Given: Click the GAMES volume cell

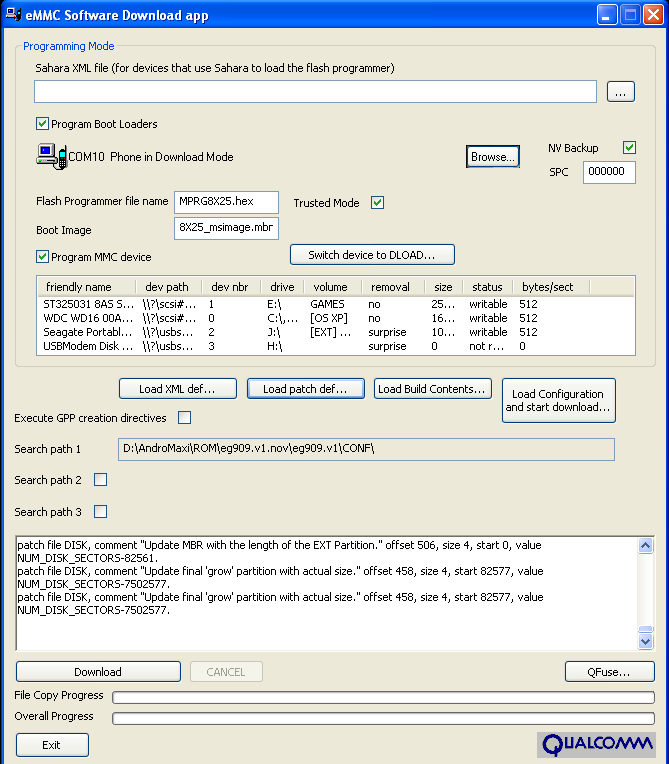Looking at the screenshot, I should 327,304.
